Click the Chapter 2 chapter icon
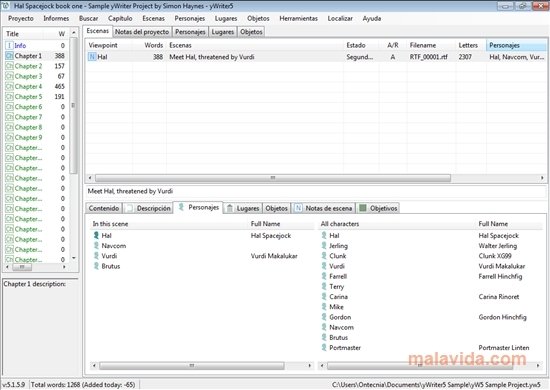Image resolution: width=550 pixels, height=390 pixels. tap(9, 66)
